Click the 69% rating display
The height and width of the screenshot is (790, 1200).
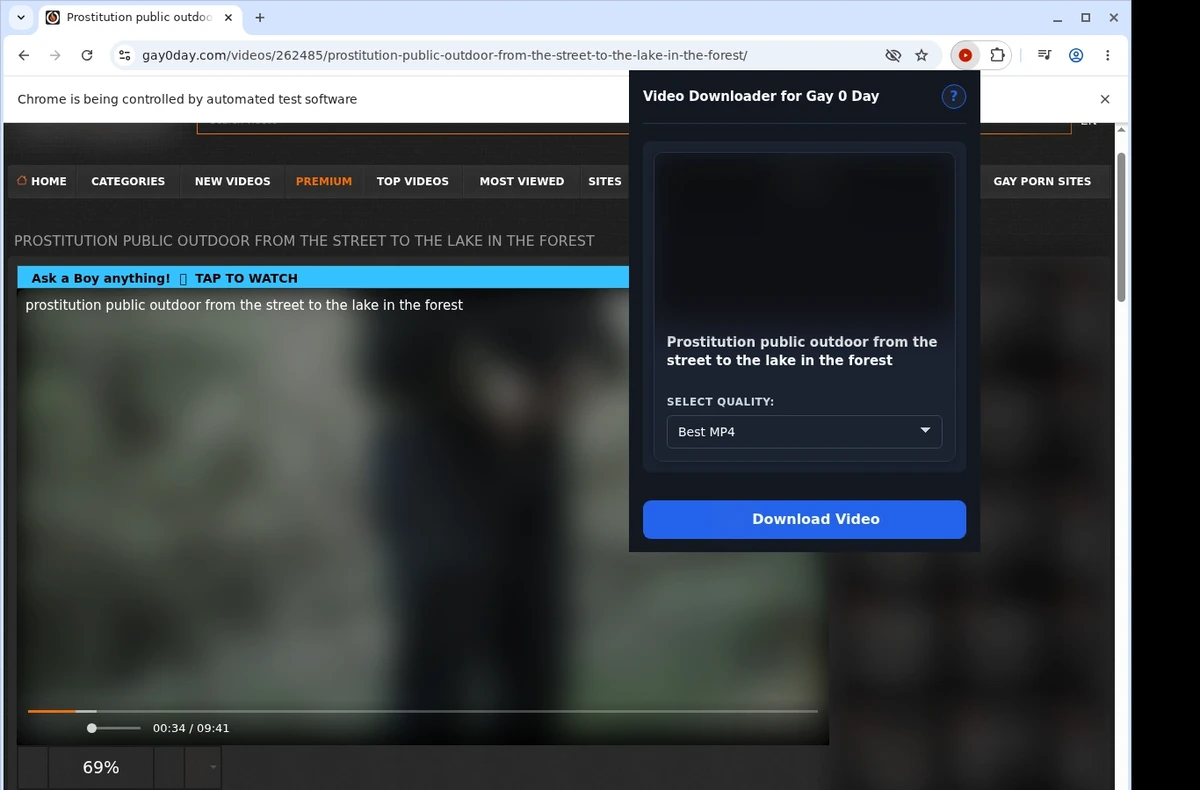click(101, 767)
